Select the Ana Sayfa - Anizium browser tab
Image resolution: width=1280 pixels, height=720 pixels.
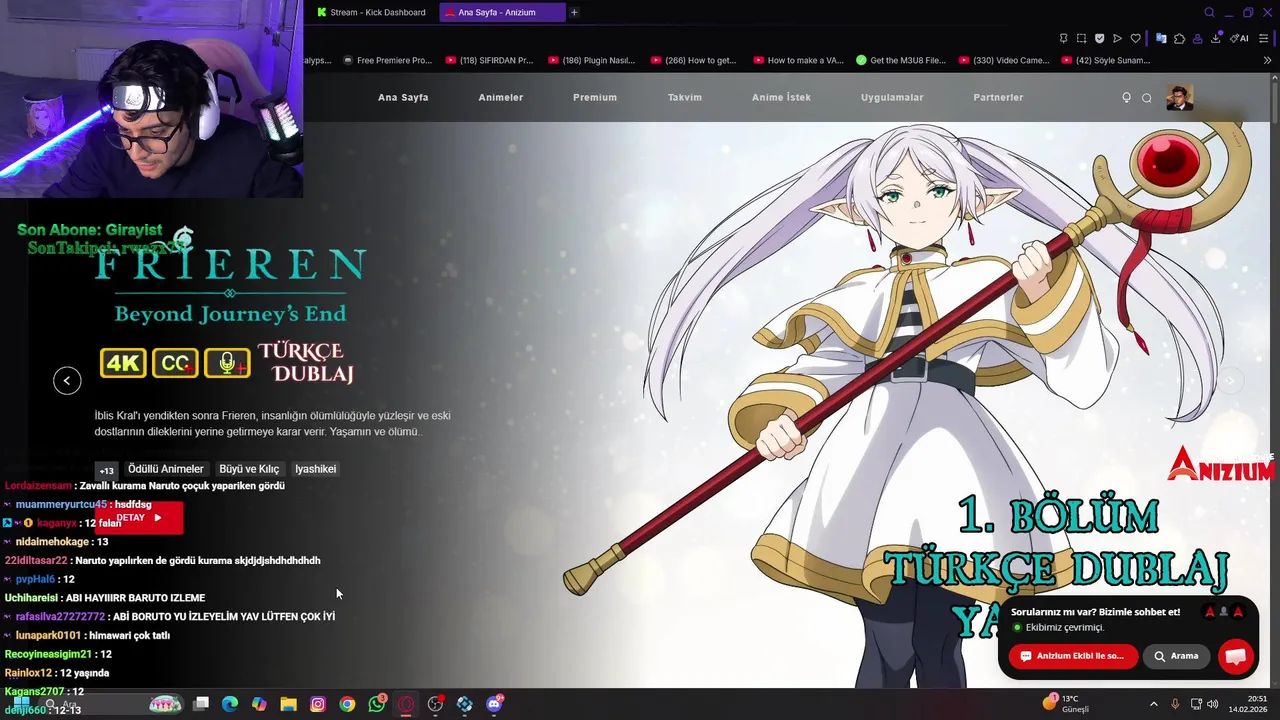(502, 12)
